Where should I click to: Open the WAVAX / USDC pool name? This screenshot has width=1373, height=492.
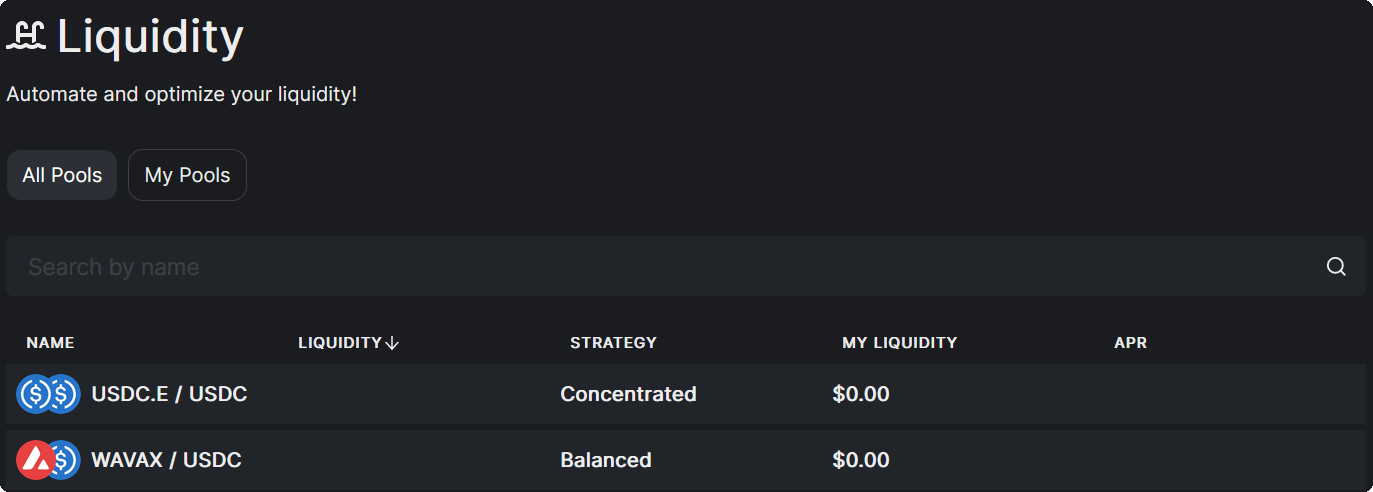pyautogui.click(x=166, y=460)
